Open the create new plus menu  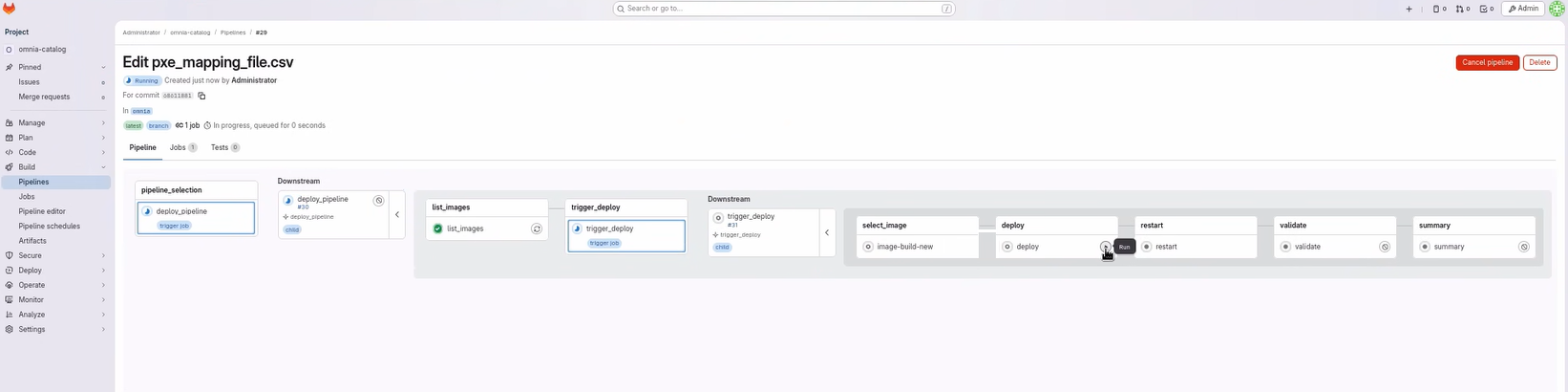[1409, 9]
